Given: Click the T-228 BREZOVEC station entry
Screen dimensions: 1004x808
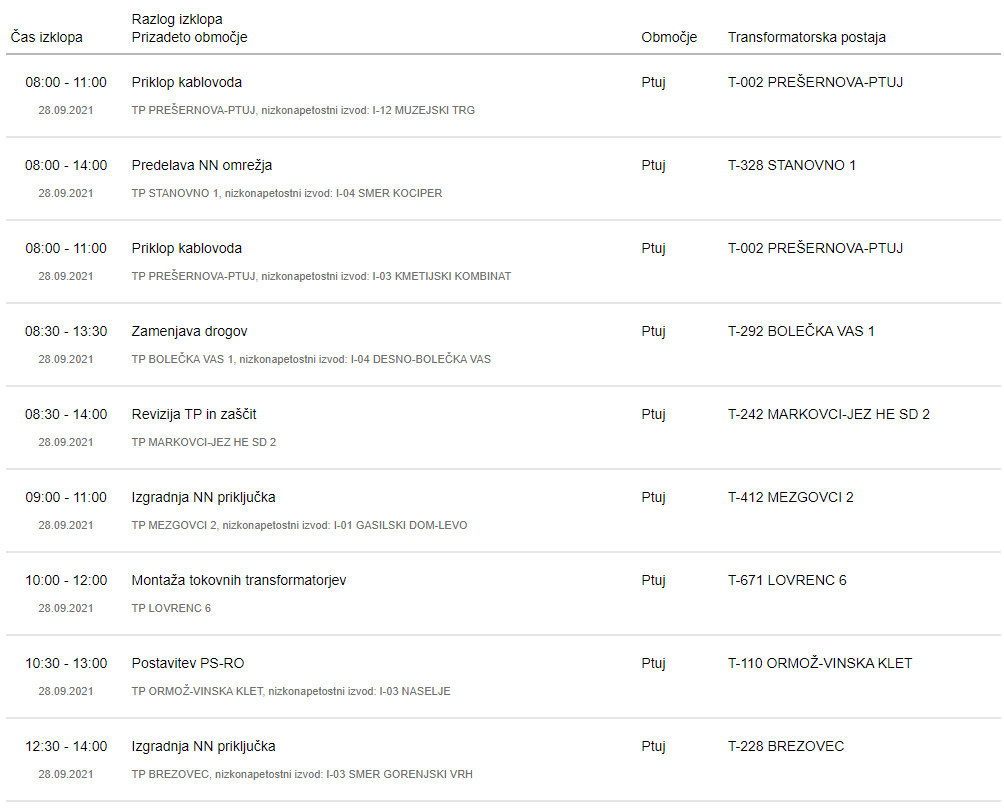Looking at the screenshot, I should 786,746.
